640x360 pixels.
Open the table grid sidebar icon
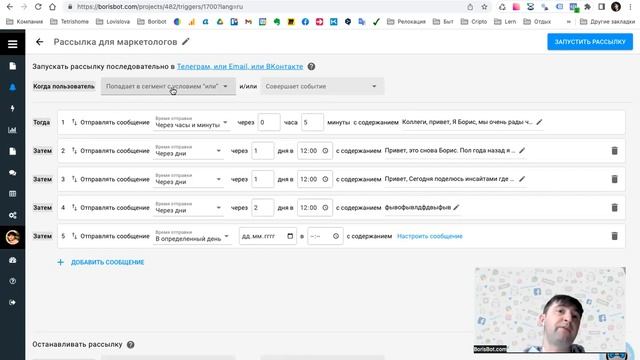click(x=12, y=194)
